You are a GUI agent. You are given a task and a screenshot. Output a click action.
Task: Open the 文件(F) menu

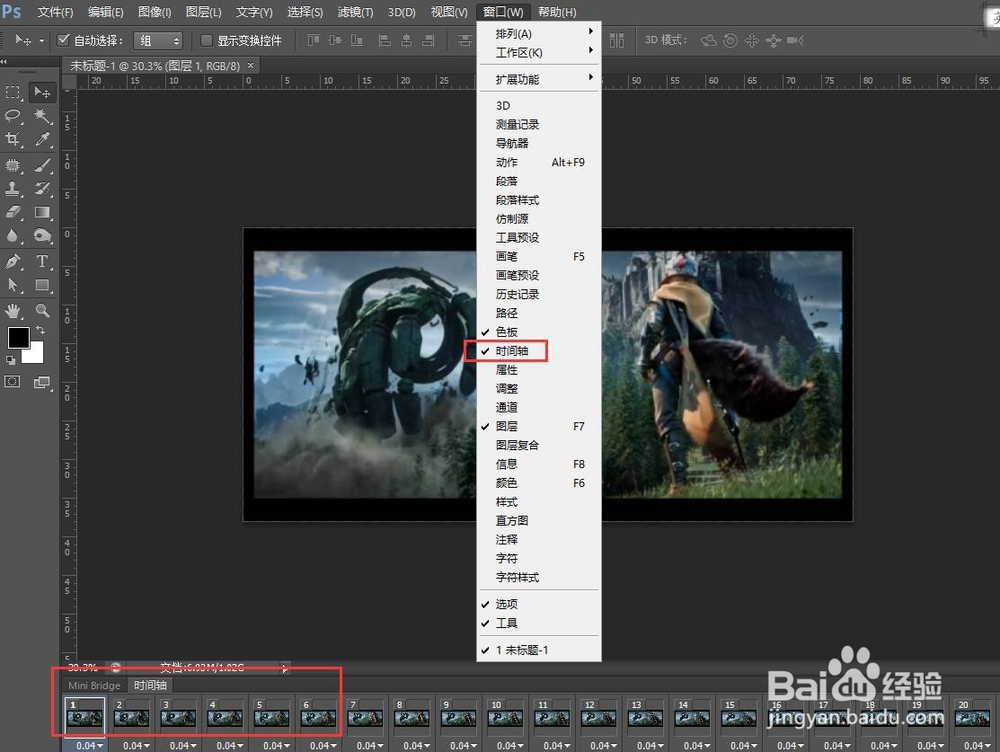click(55, 12)
